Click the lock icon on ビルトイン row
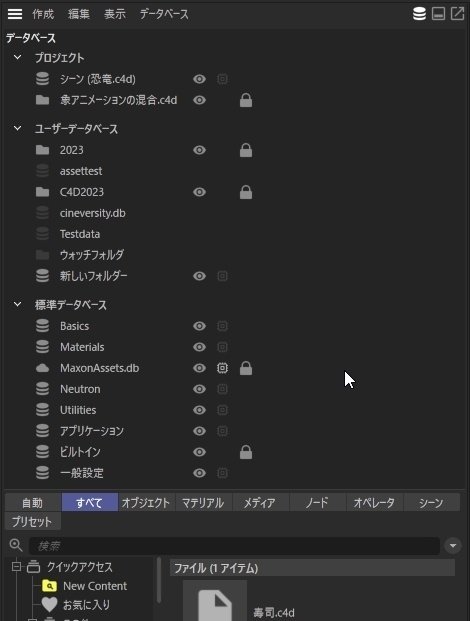The image size is (470, 621). point(246,452)
